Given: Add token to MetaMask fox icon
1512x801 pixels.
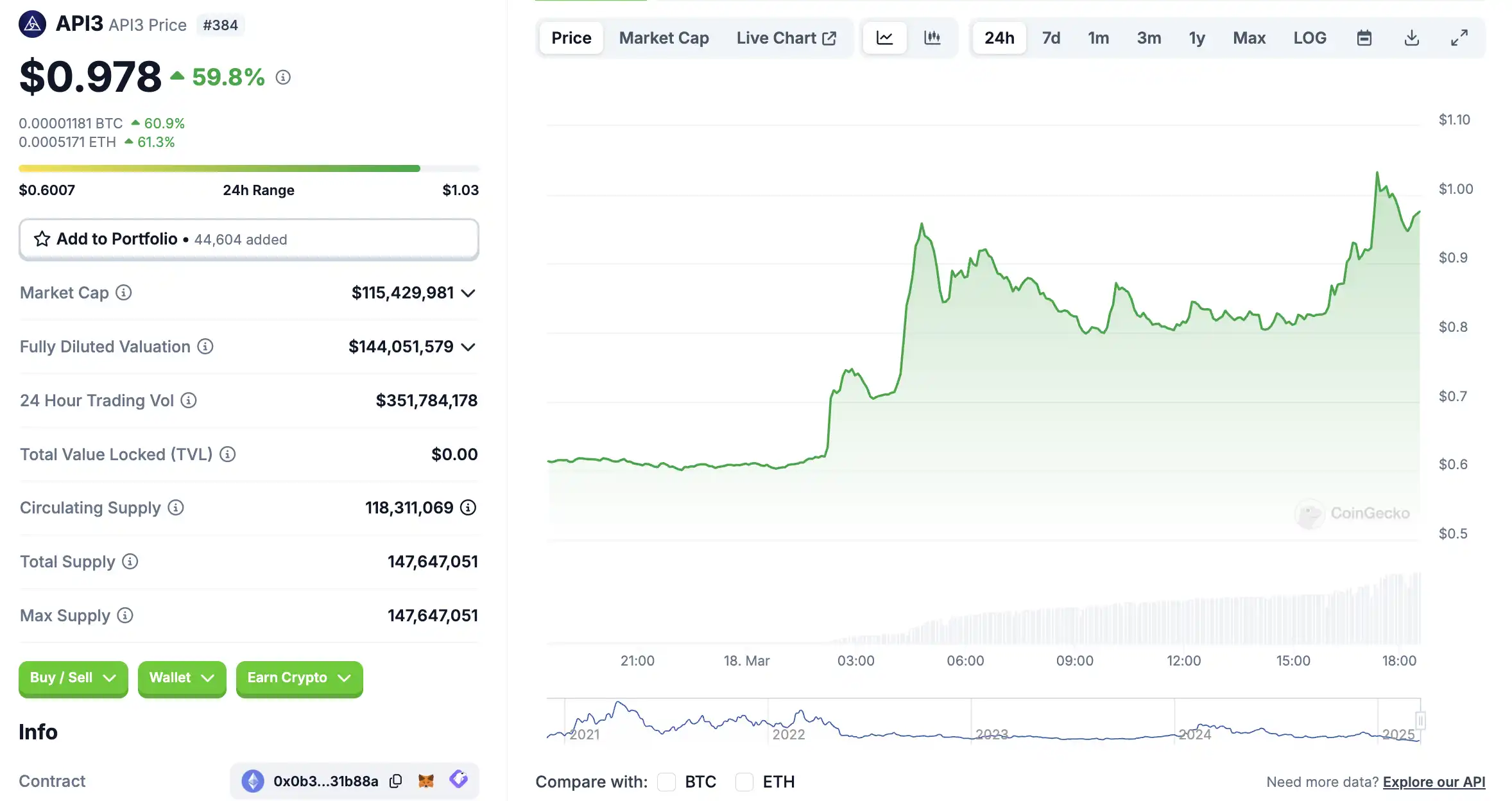Looking at the screenshot, I should coord(426,781).
